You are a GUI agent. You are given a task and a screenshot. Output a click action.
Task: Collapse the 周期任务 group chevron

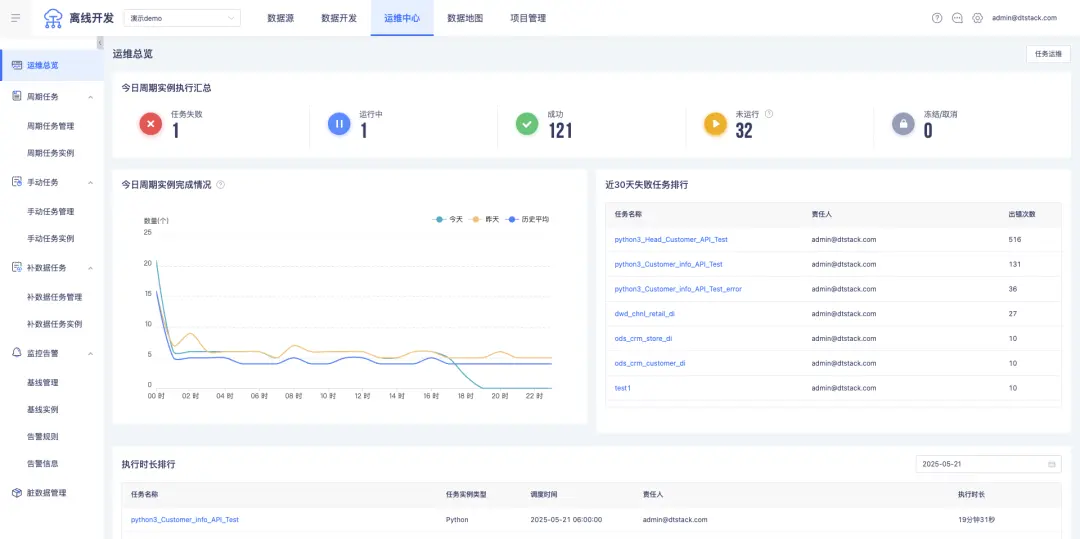[90, 97]
